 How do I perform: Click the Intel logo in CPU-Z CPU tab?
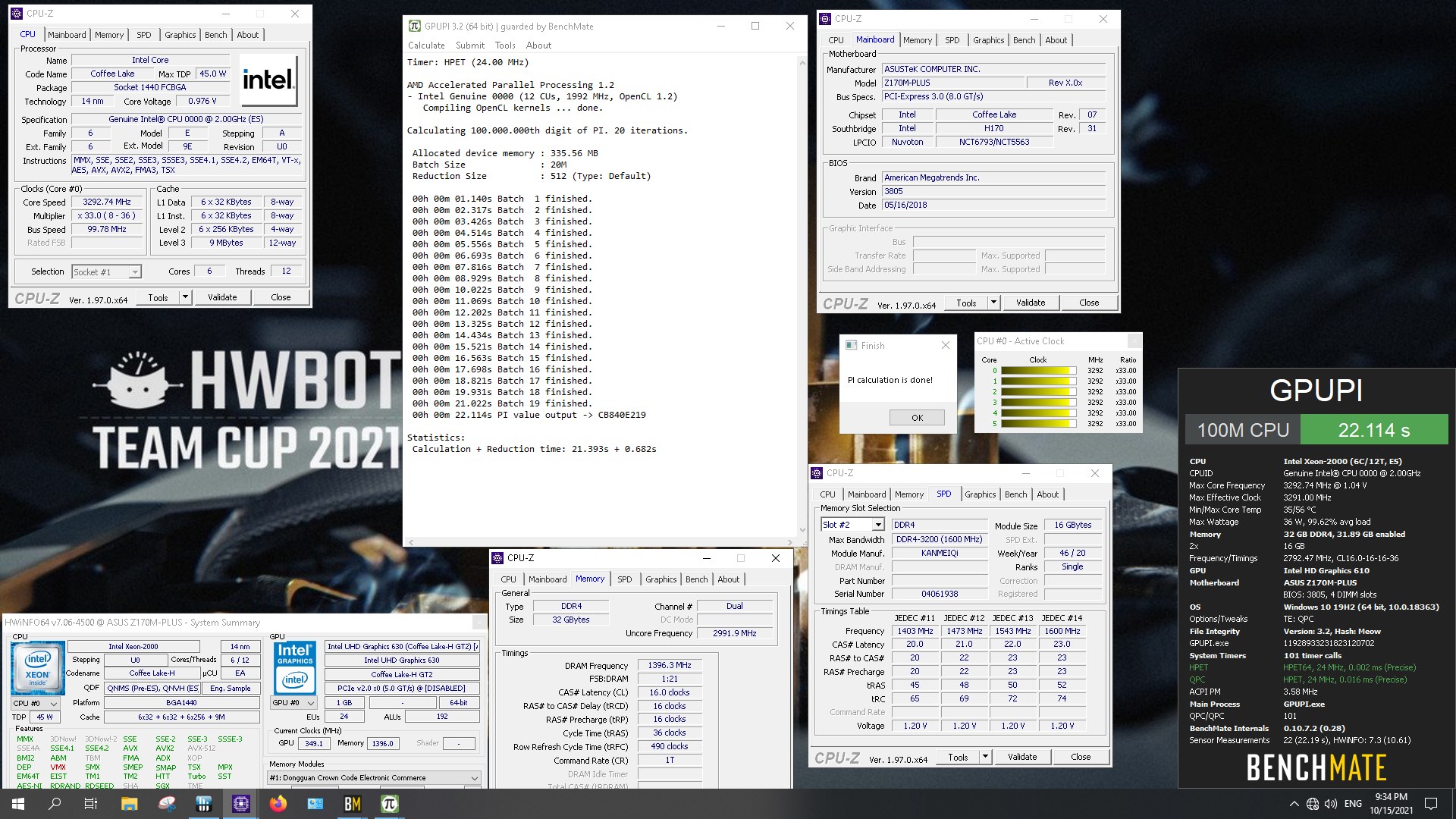click(268, 80)
